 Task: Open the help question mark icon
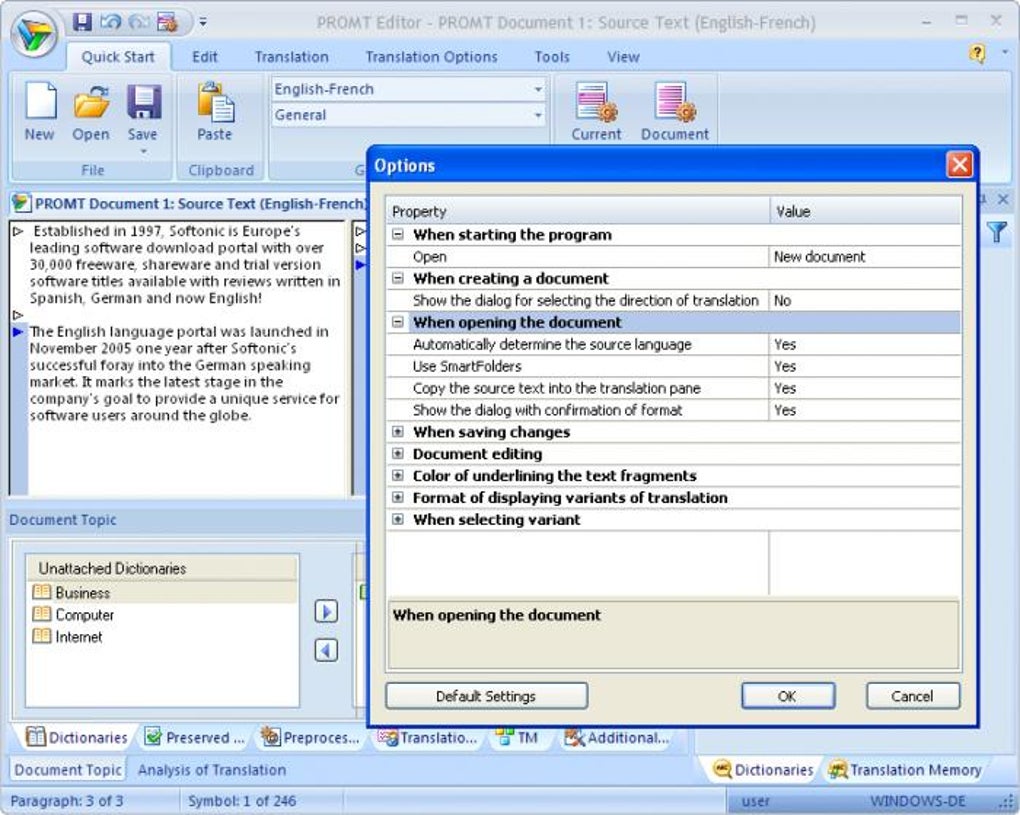click(976, 53)
